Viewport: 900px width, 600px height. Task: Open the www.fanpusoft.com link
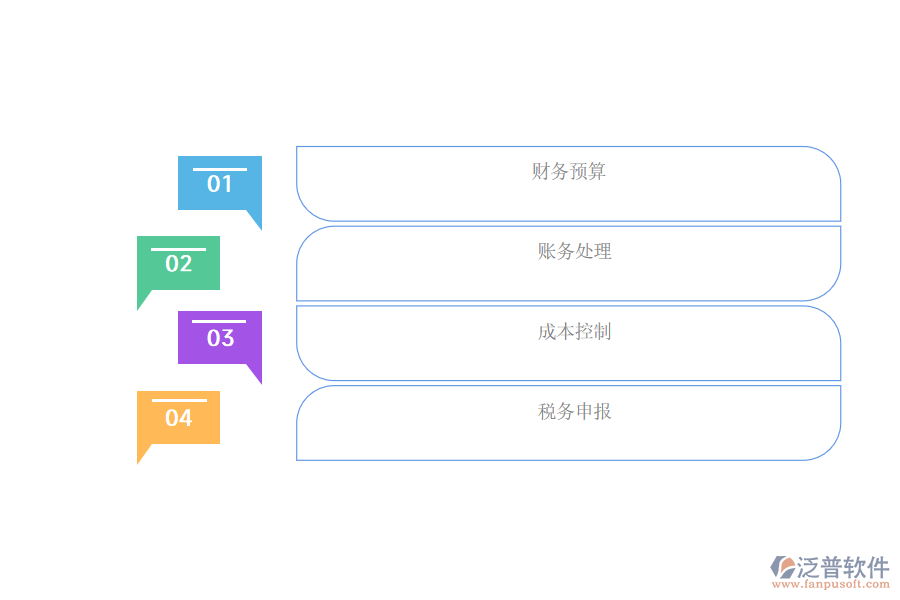[x=829, y=585]
